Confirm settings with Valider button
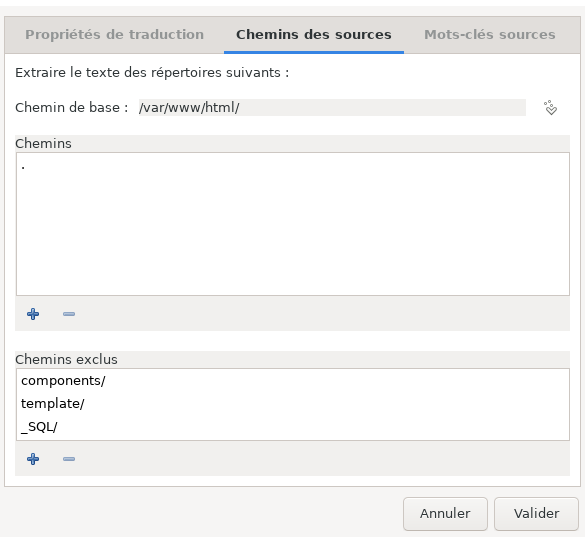 [x=536, y=513]
